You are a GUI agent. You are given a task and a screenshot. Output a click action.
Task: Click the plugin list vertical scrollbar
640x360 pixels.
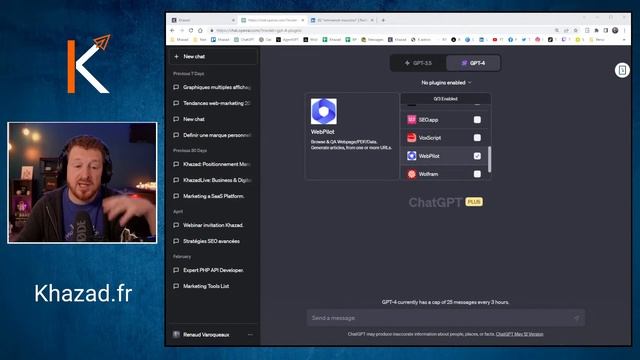489,159
